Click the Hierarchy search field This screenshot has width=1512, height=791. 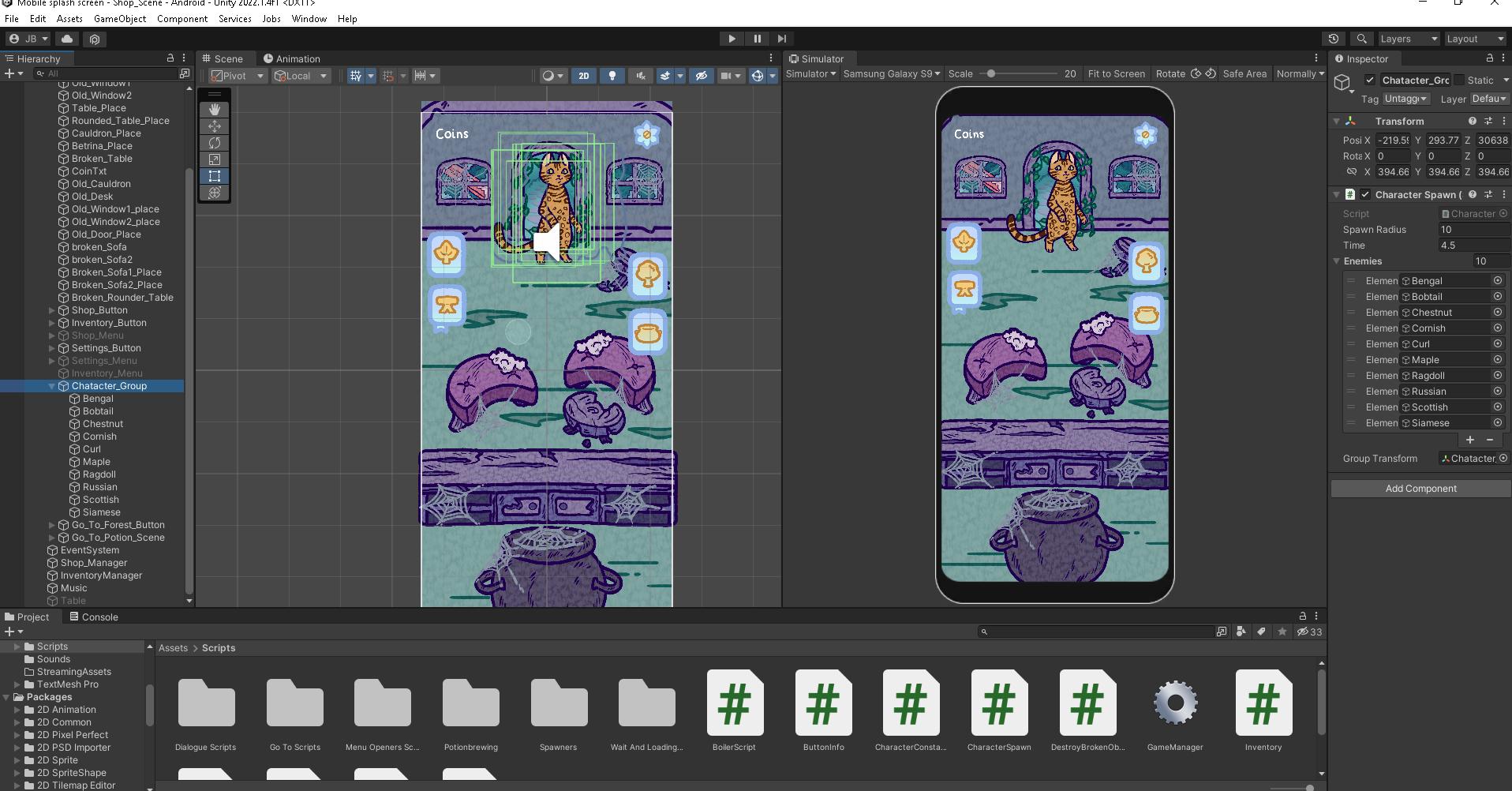pos(107,73)
